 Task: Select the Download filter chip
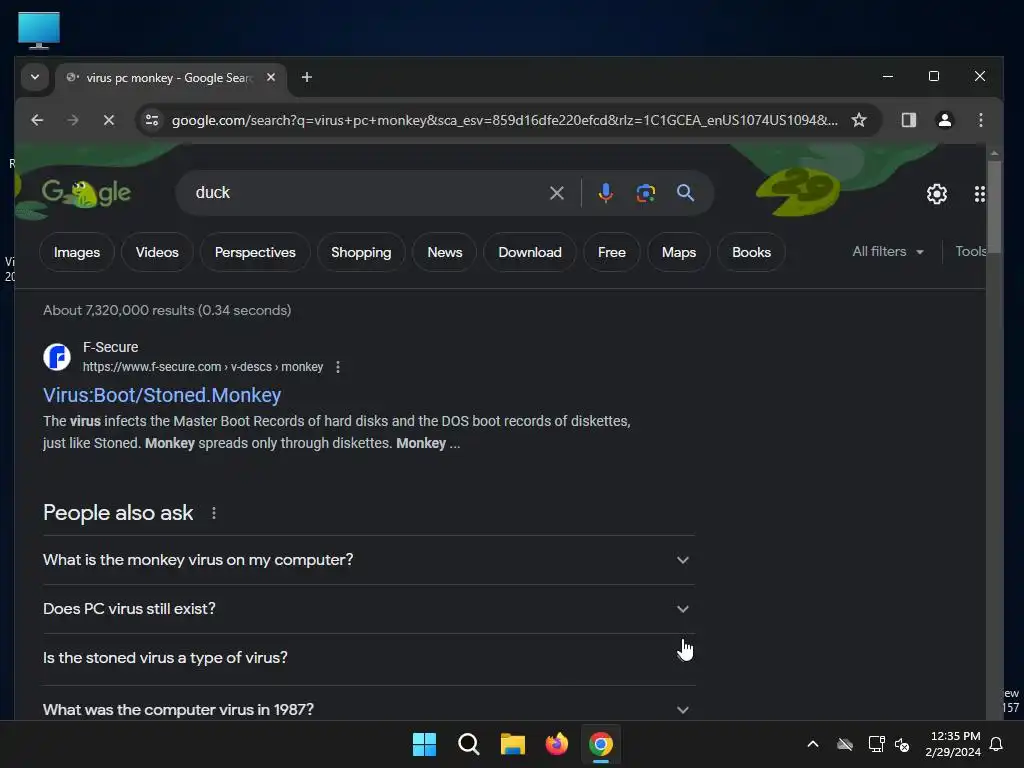point(530,252)
